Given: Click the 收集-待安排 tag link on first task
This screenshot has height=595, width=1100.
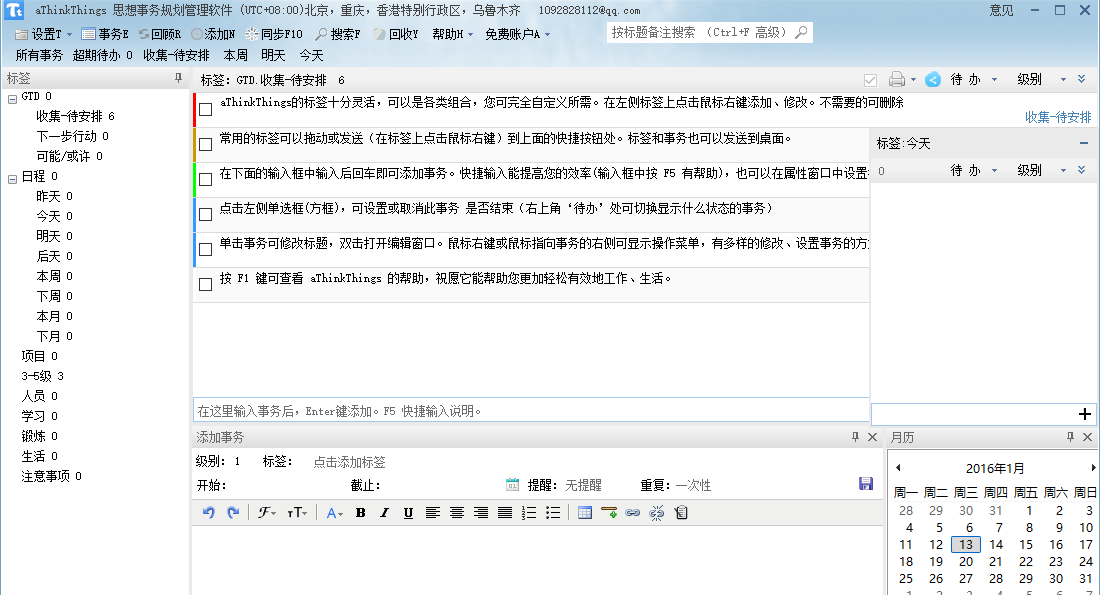Looking at the screenshot, I should pyautogui.click(x=1058, y=117).
